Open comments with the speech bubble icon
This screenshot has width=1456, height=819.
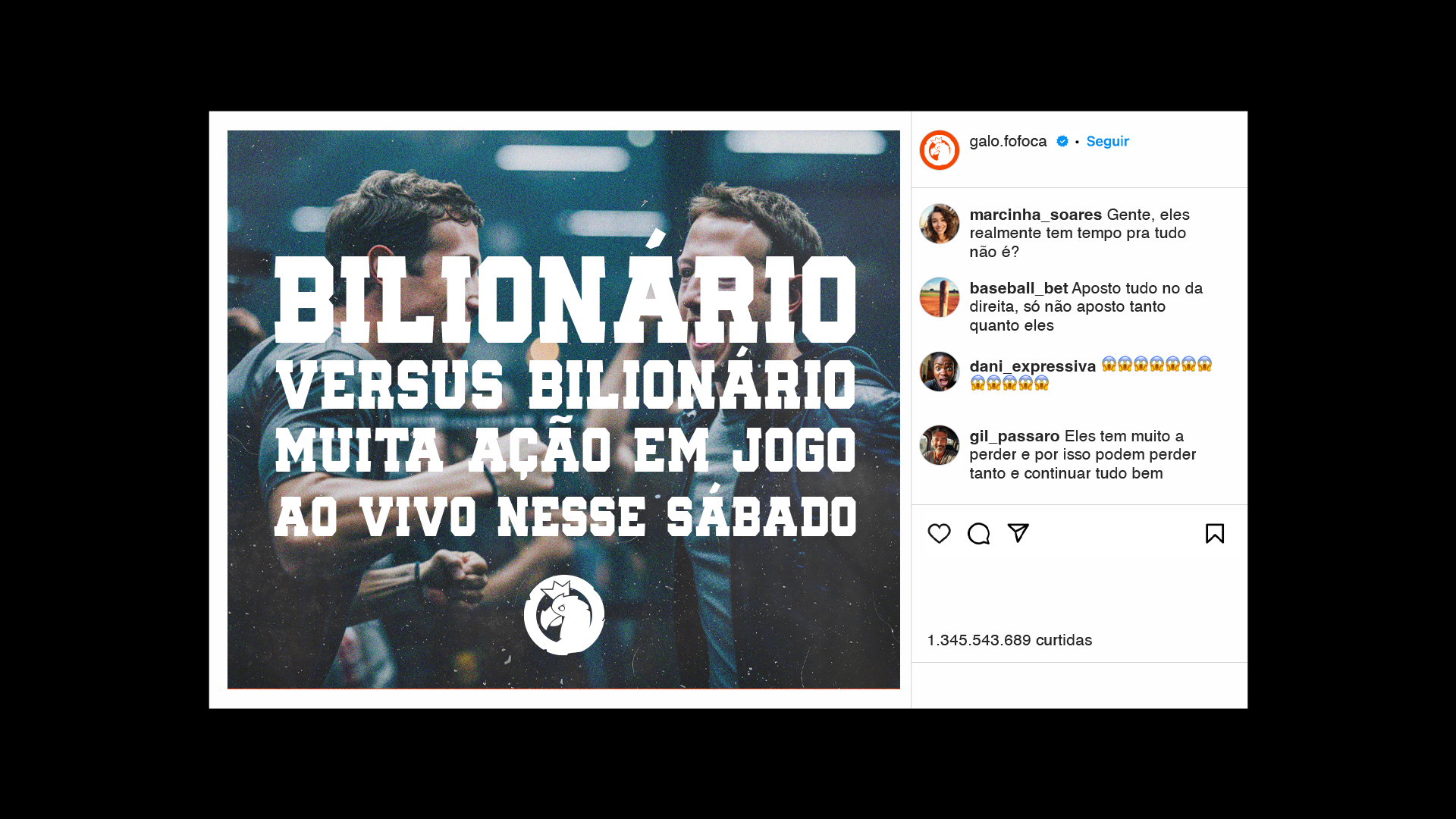click(x=978, y=534)
